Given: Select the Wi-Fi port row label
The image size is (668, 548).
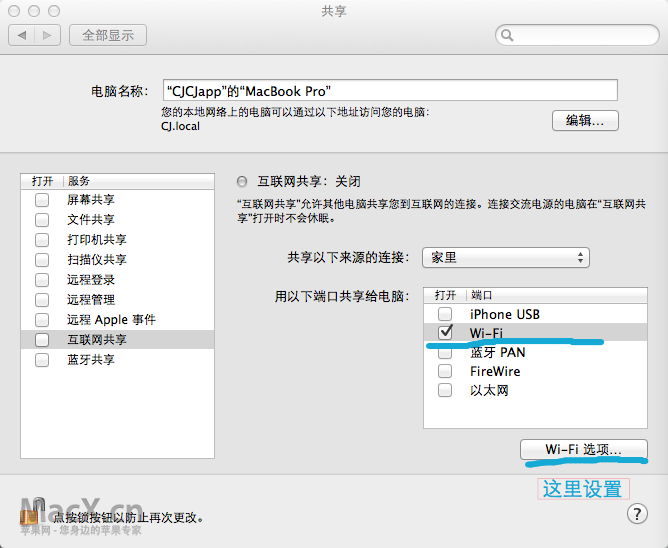Looking at the screenshot, I should [486, 333].
